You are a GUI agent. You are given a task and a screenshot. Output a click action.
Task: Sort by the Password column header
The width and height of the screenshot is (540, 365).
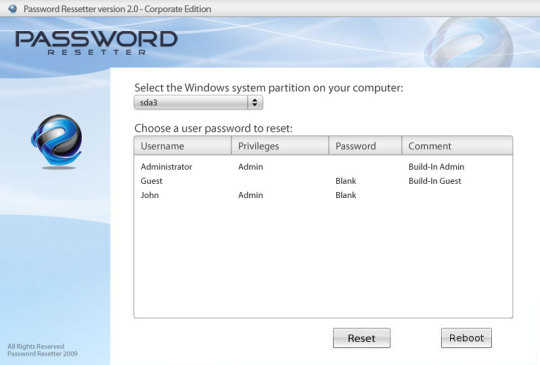[x=365, y=146]
